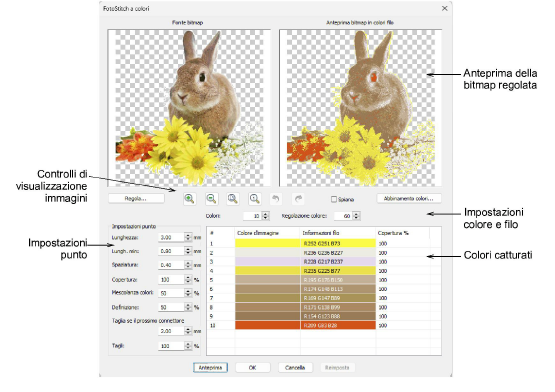Click the zoom-to-fit magnifier icon
The image size is (555, 392).
click(233, 199)
